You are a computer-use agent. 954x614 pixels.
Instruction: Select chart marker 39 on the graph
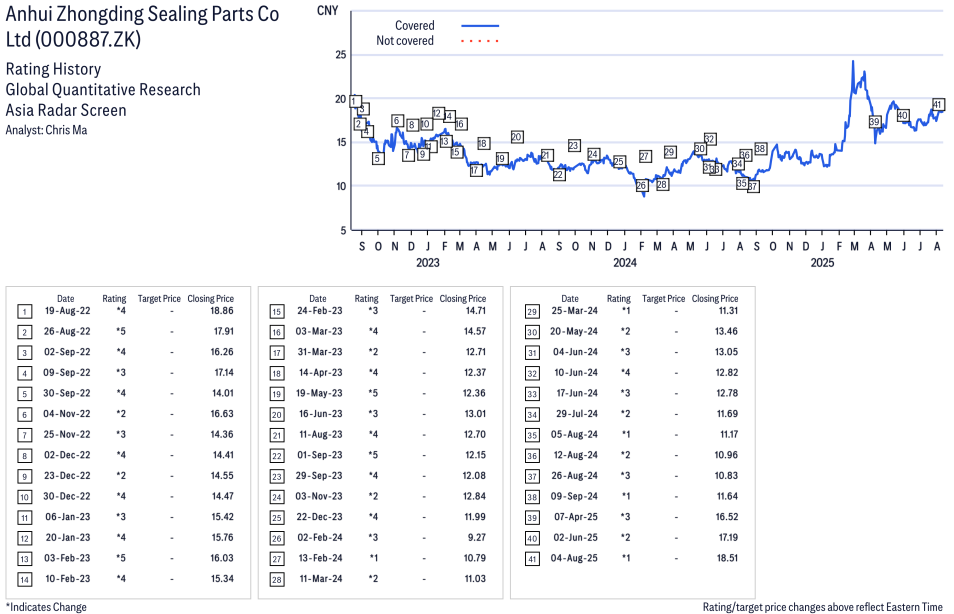click(x=875, y=122)
